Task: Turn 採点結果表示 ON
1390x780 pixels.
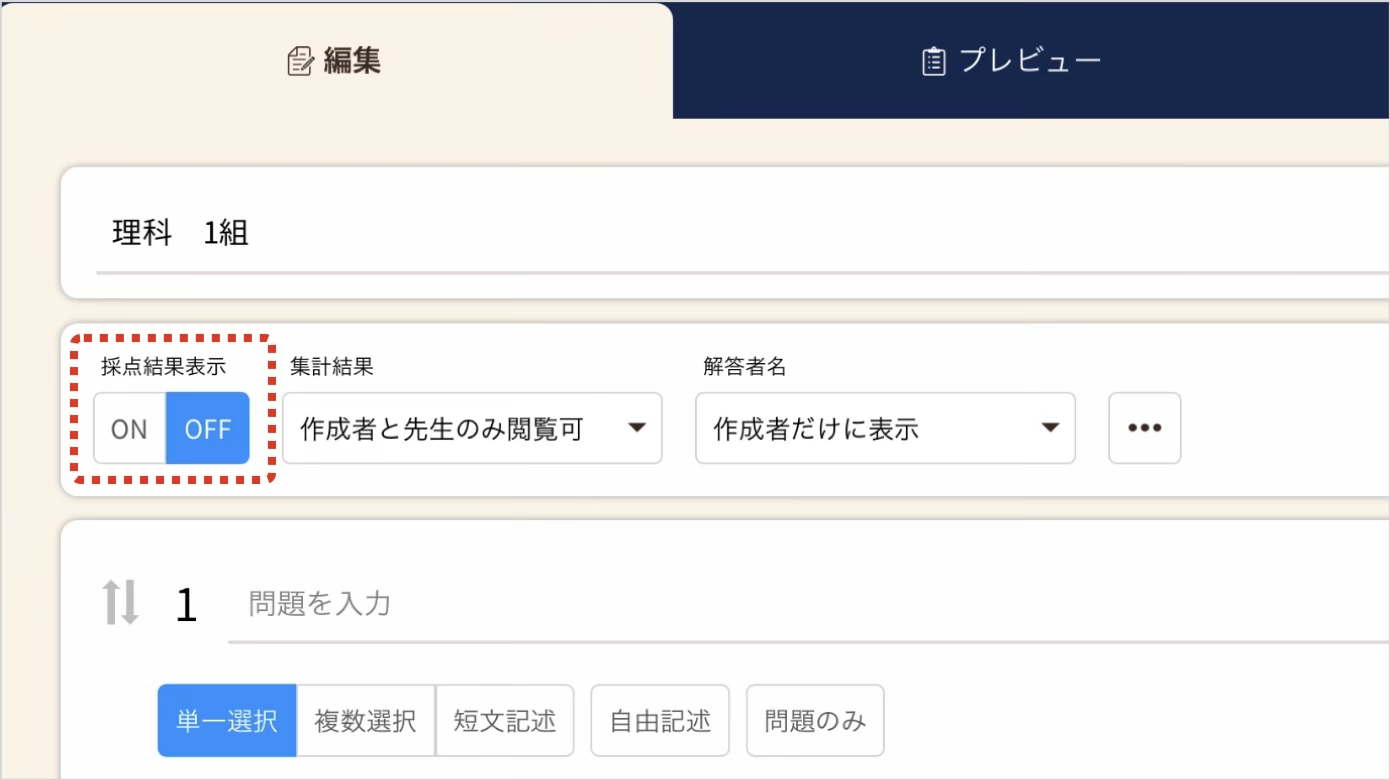Action: pyautogui.click(x=130, y=428)
